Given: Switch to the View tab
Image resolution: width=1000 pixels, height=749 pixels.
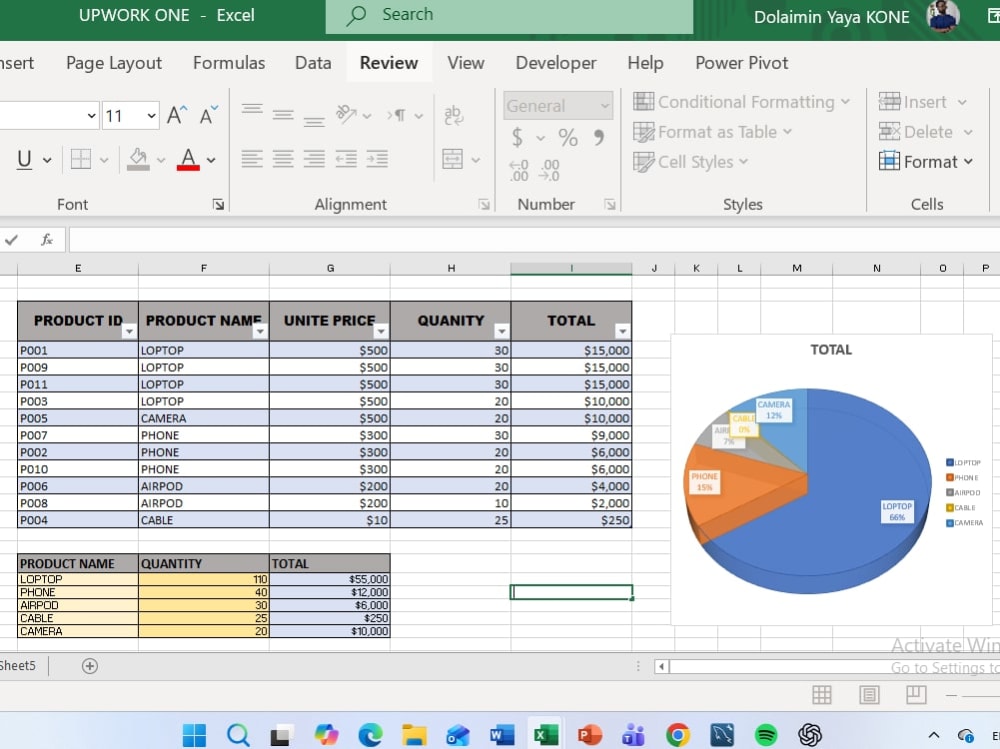Looking at the screenshot, I should pos(466,63).
